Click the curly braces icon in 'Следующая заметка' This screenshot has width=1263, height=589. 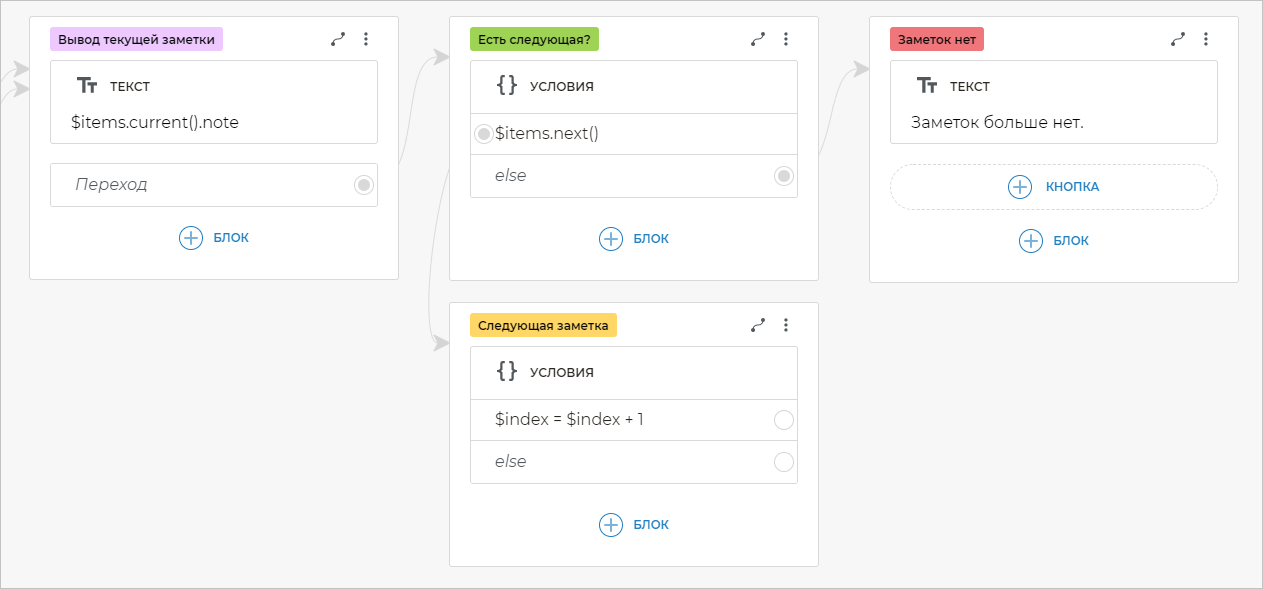point(507,372)
